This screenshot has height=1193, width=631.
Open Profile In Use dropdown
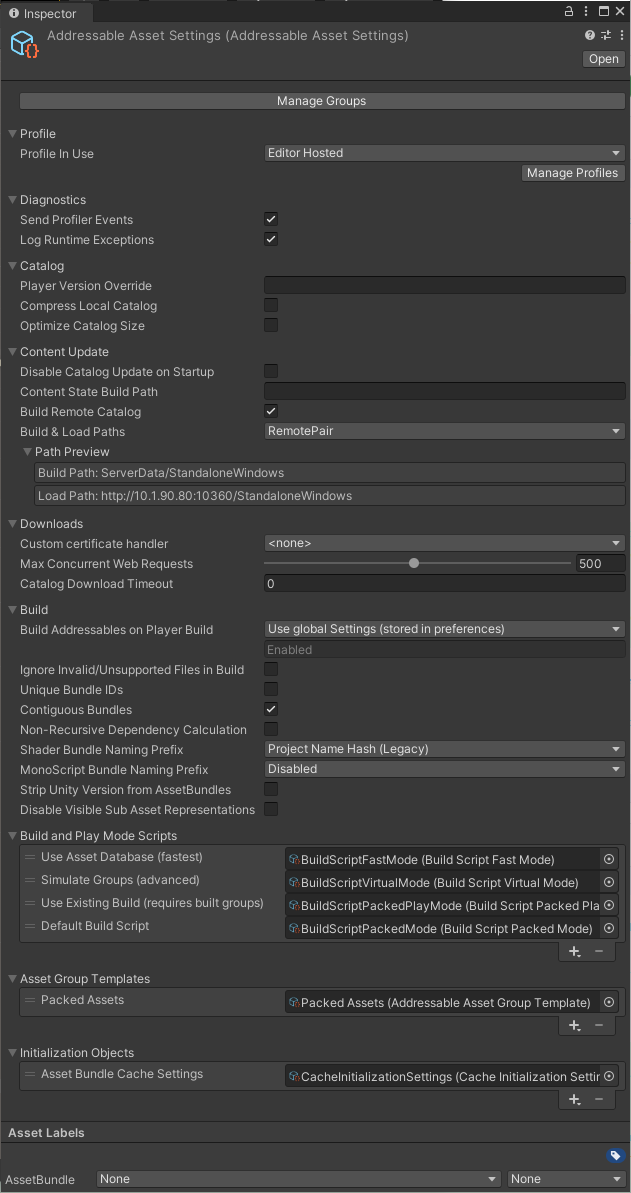point(445,153)
